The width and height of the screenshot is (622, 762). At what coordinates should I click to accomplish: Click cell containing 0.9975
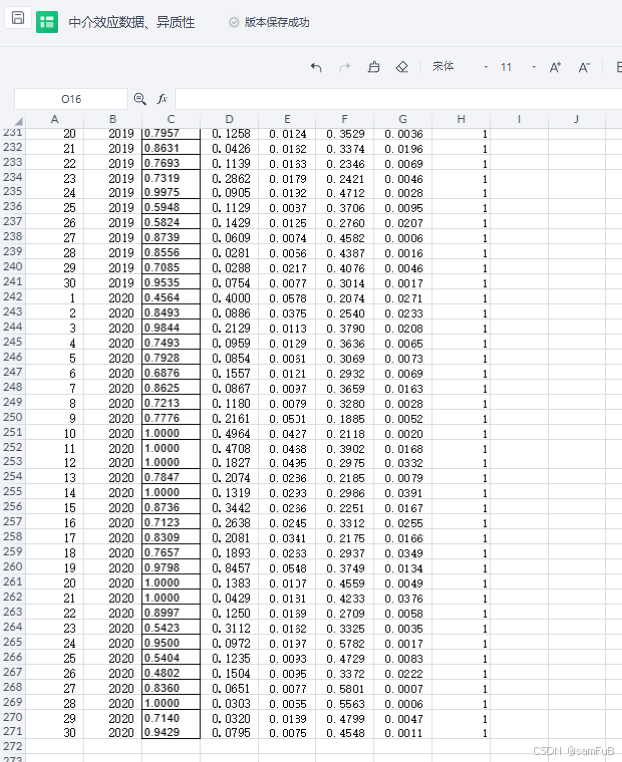171,192
